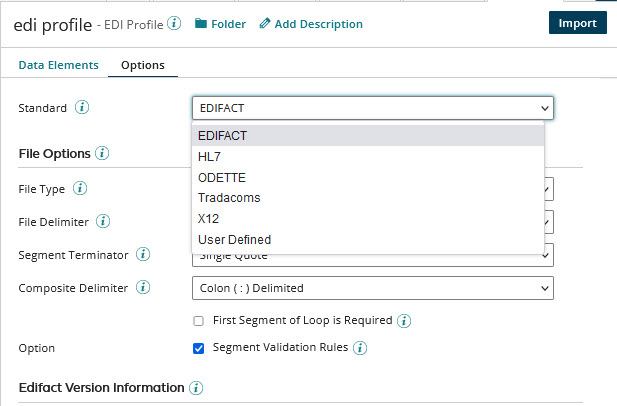Click the Folder link text
Viewport: 617px width, 406px height.
(229, 24)
